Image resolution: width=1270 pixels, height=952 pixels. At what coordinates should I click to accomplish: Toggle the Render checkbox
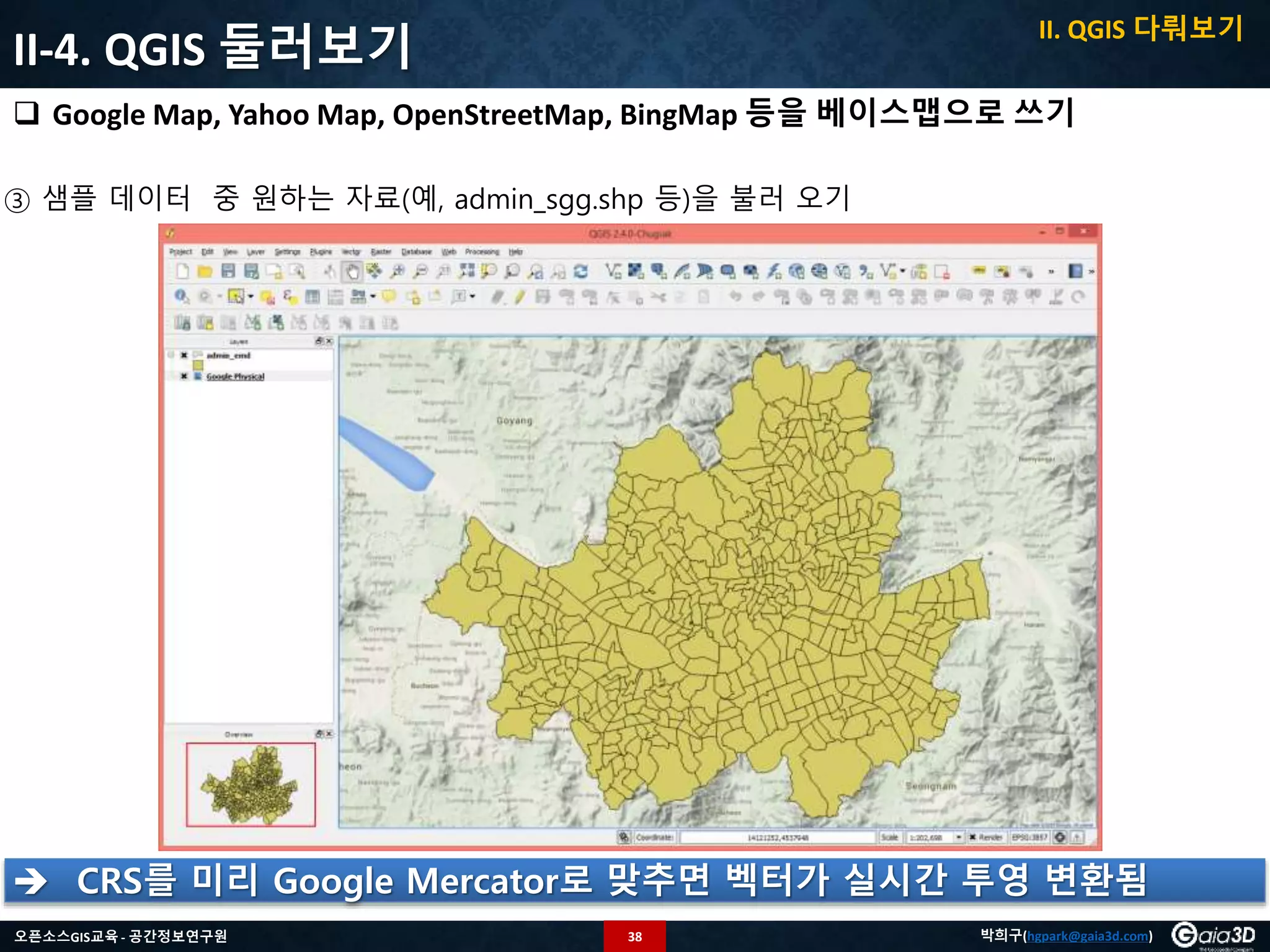[972, 837]
